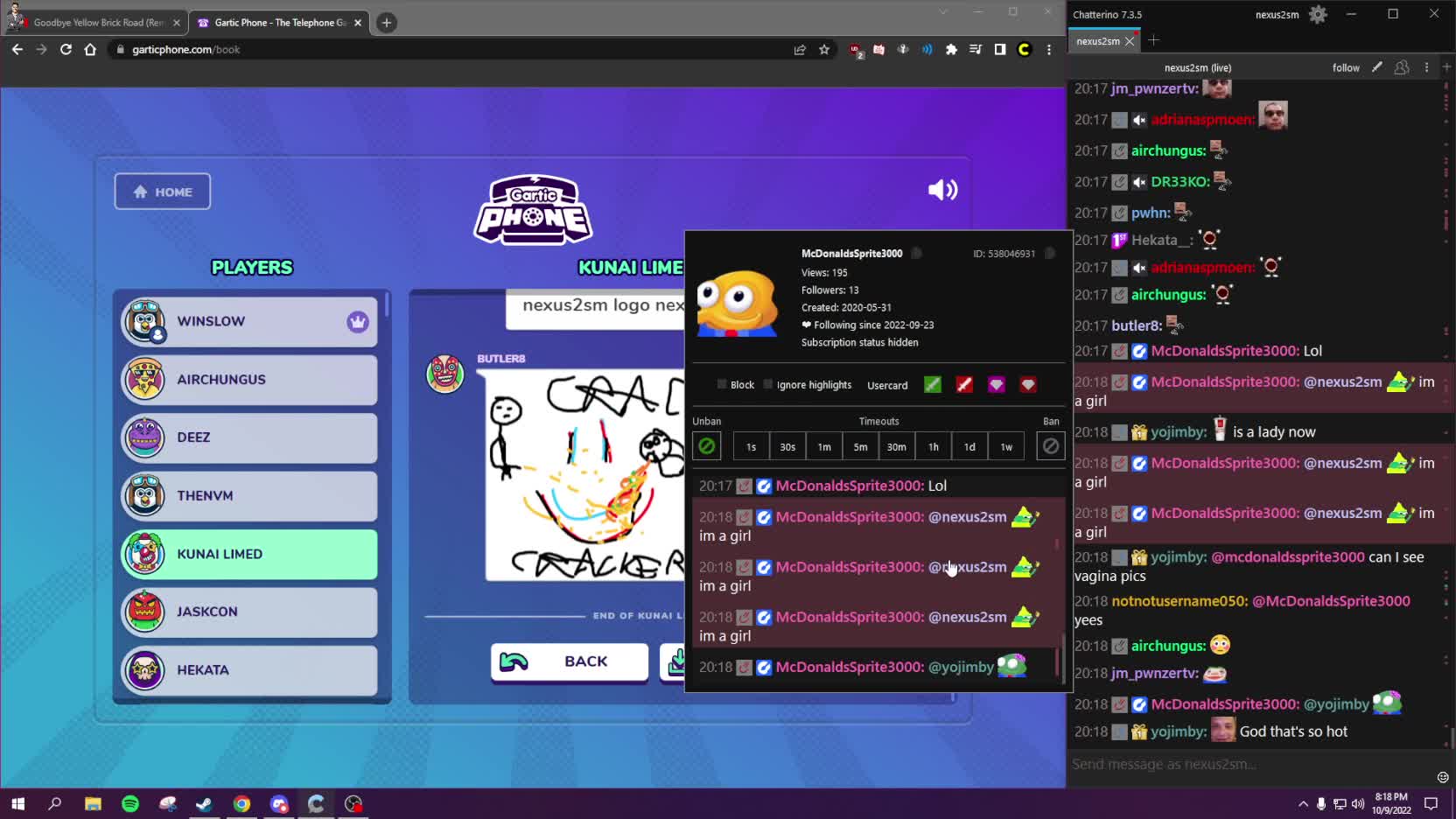This screenshot has height=819, width=1456.
Task: Open Chatterino settings gear
Action: [x=1318, y=14]
